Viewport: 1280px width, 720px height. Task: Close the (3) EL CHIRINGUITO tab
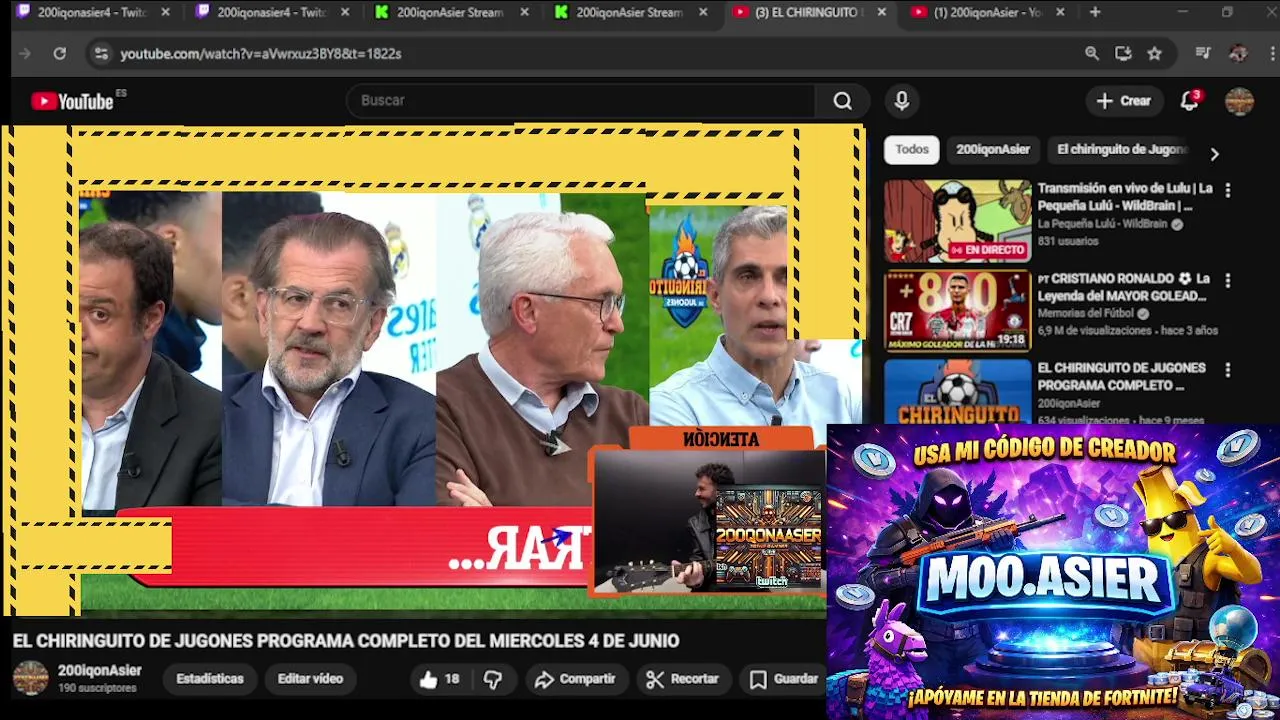[x=881, y=12]
